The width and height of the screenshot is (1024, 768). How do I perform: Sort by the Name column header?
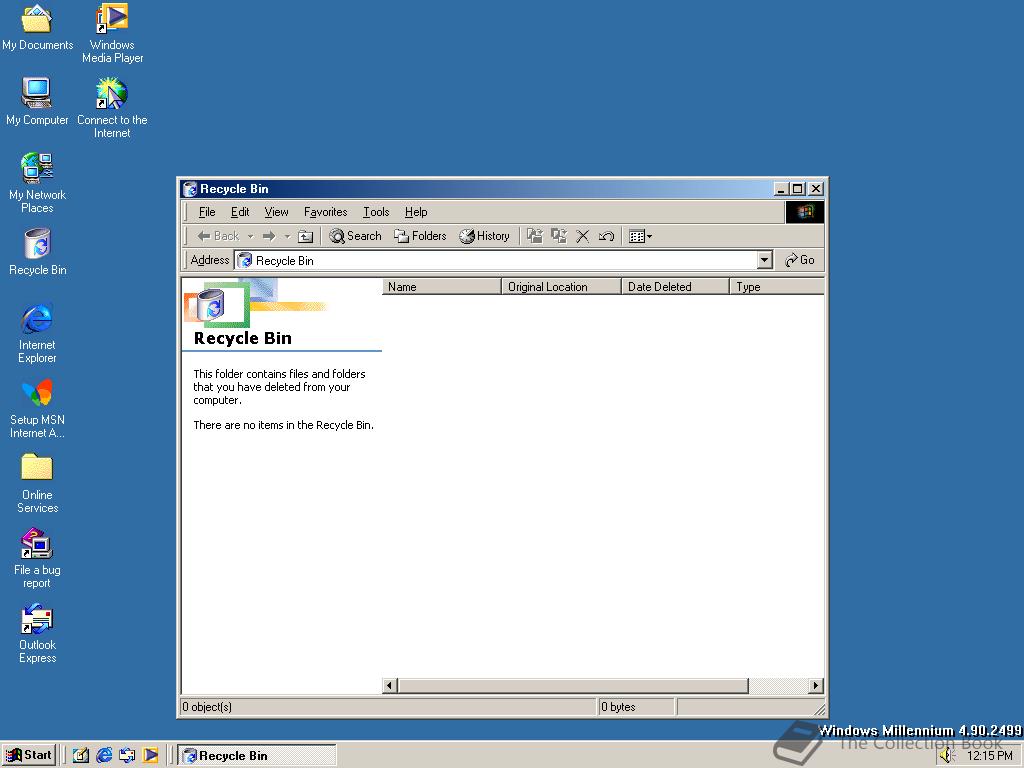pos(441,287)
